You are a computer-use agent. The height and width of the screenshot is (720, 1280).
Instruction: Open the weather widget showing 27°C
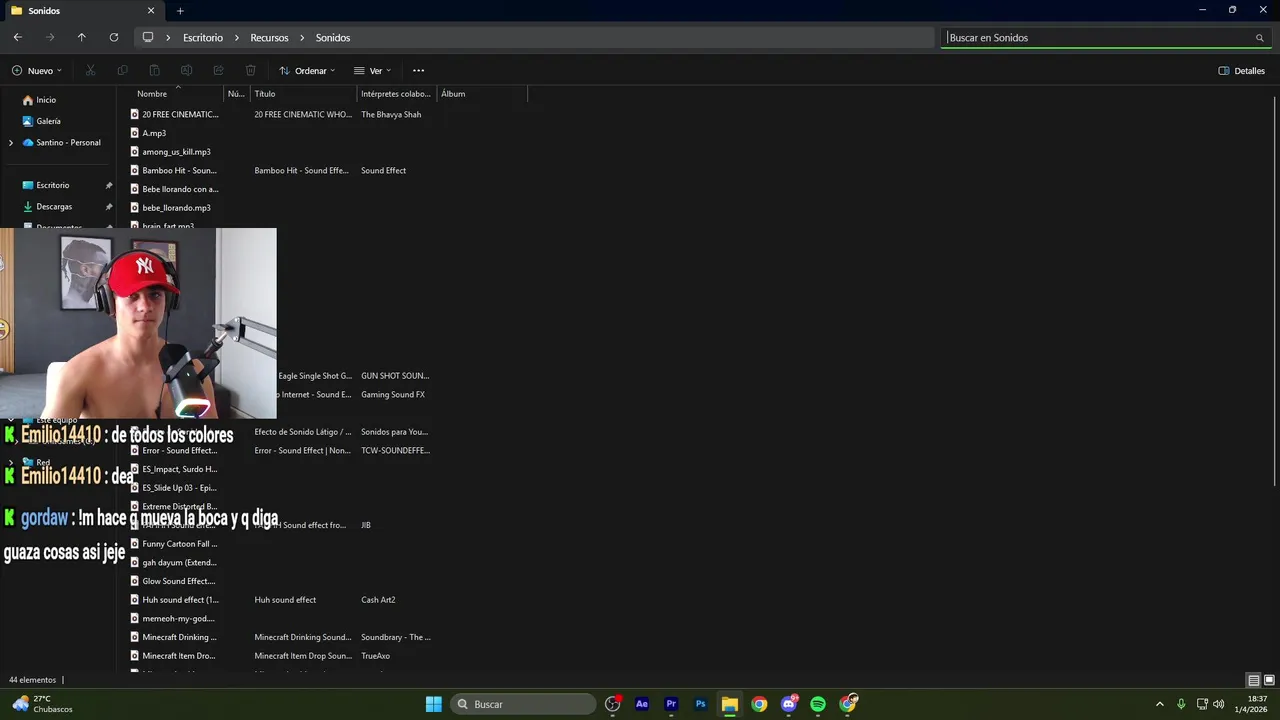(43, 704)
